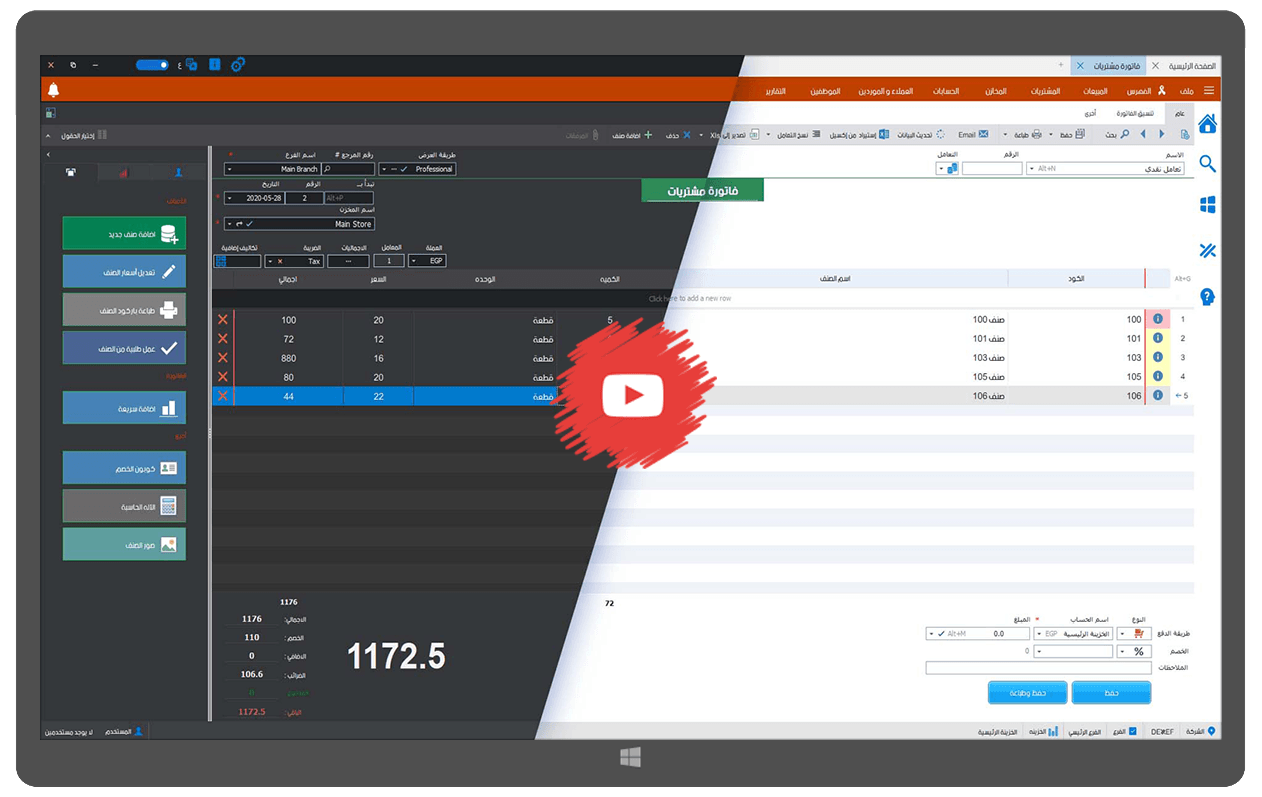Click the YouTube play button

(632, 397)
